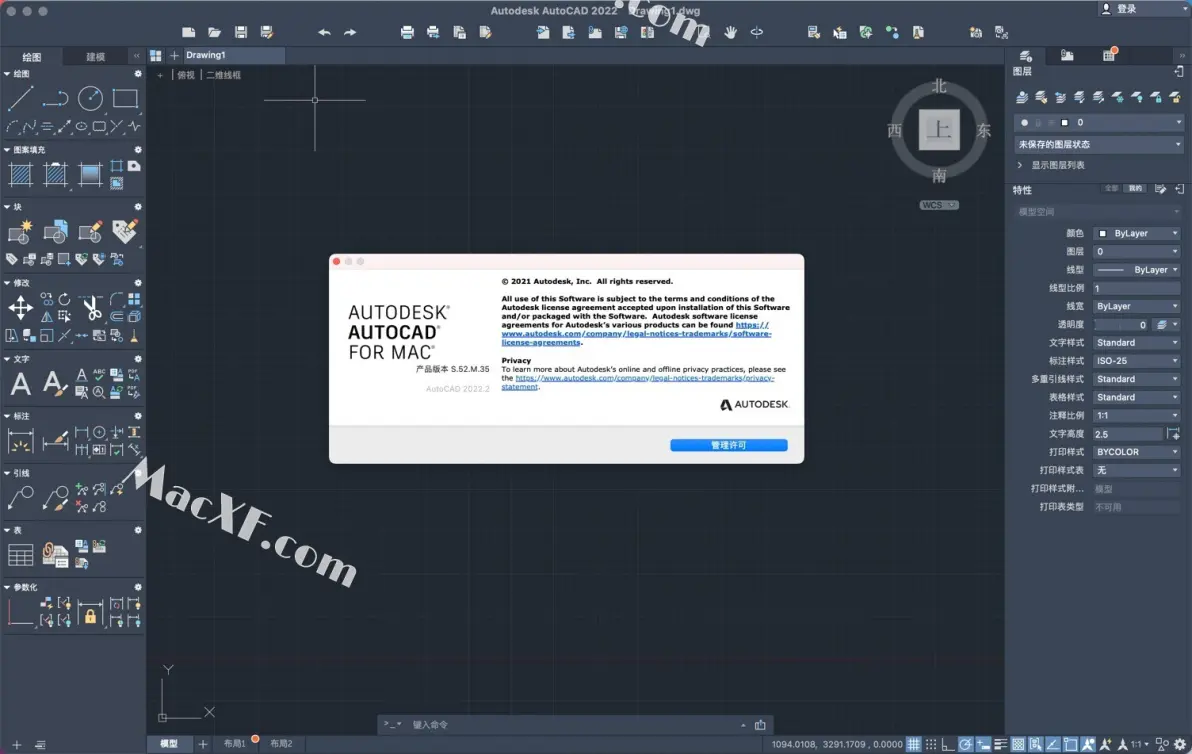
Task: Click the 线型比例 value field
Action: click(x=1137, y=288)
